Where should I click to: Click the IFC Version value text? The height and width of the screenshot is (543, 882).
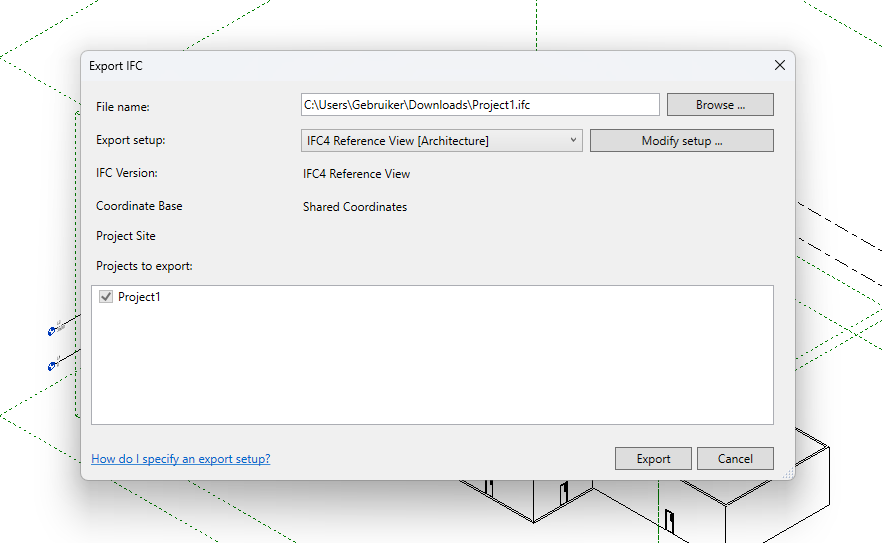click(356, 174)
